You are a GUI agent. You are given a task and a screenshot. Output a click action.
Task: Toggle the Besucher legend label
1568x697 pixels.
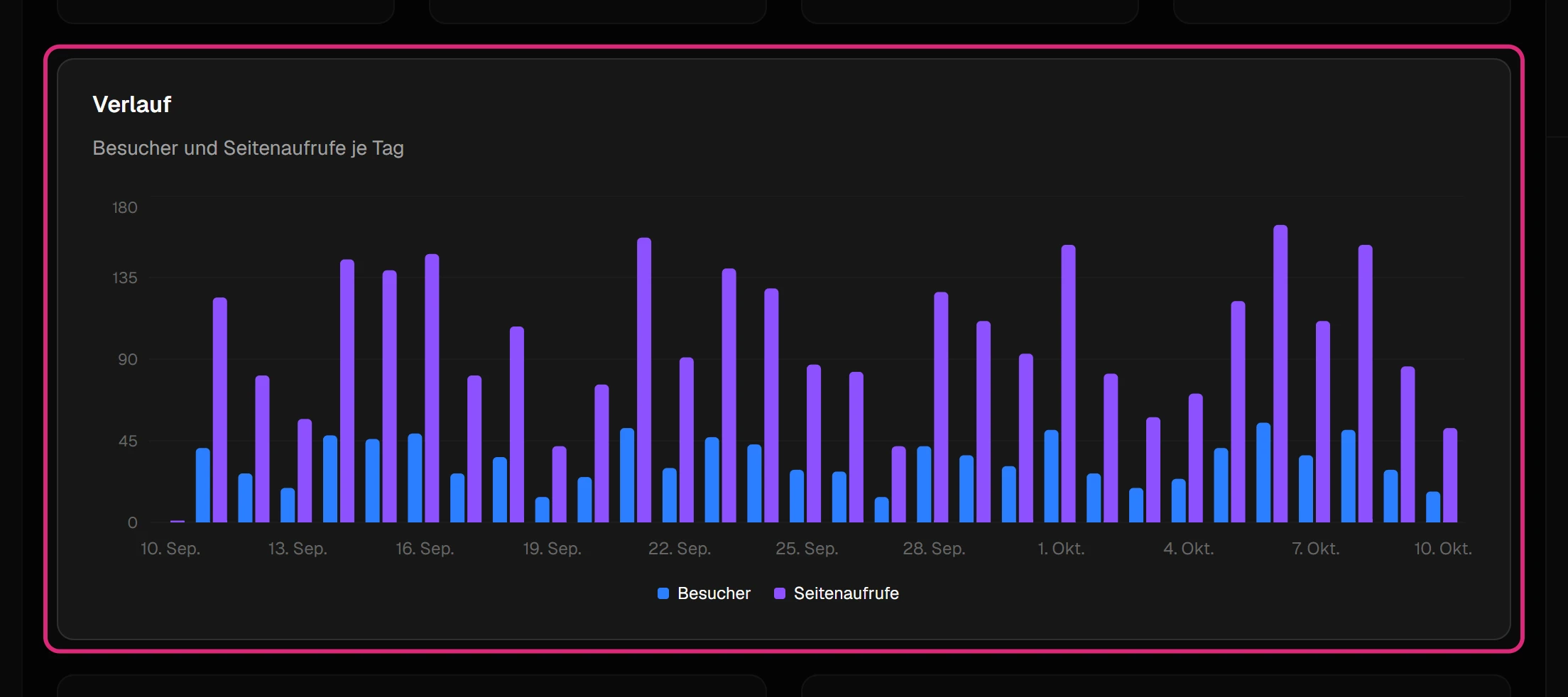[x=714, y=593]
